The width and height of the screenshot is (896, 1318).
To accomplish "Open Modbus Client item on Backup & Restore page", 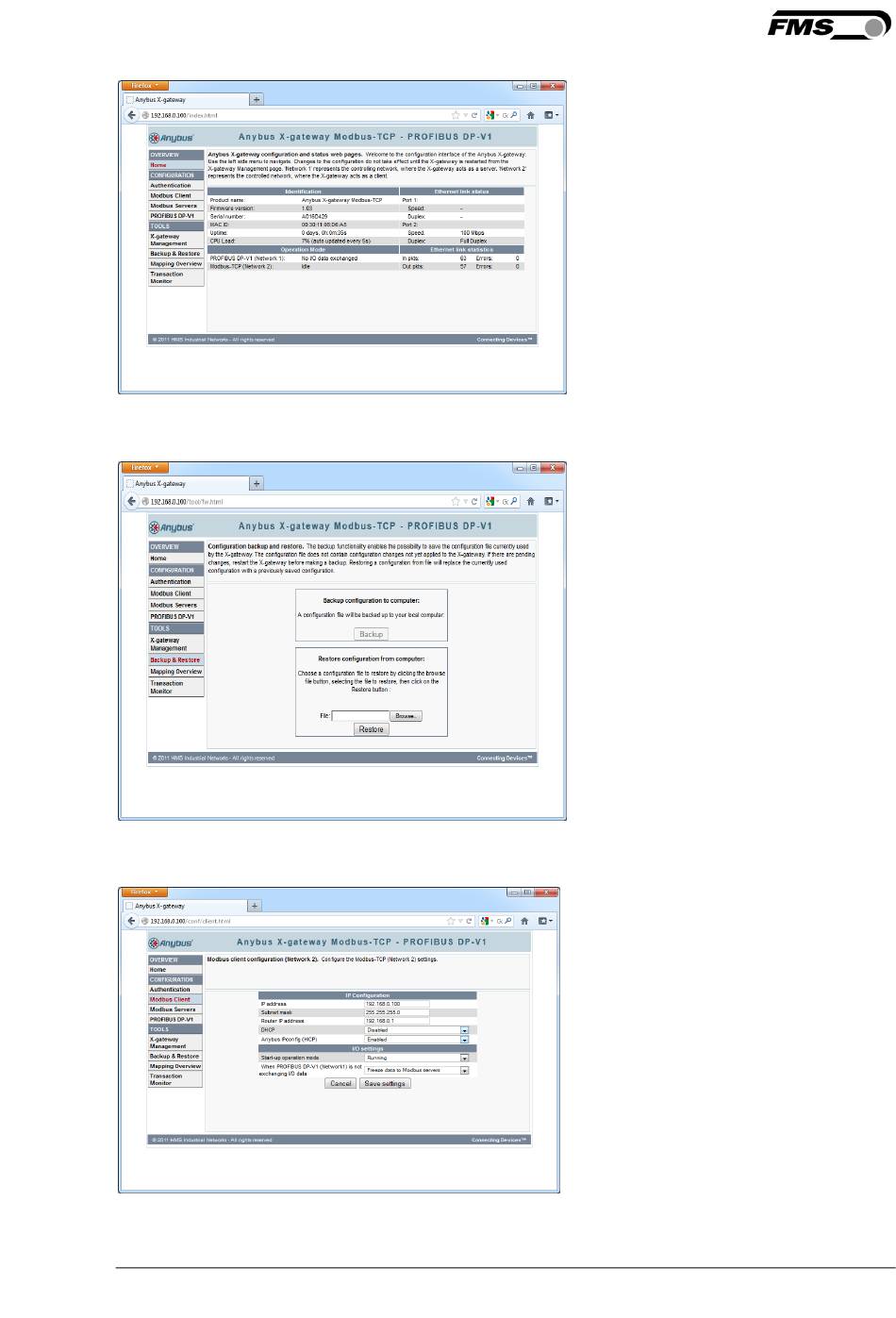I will coord(176,593).
